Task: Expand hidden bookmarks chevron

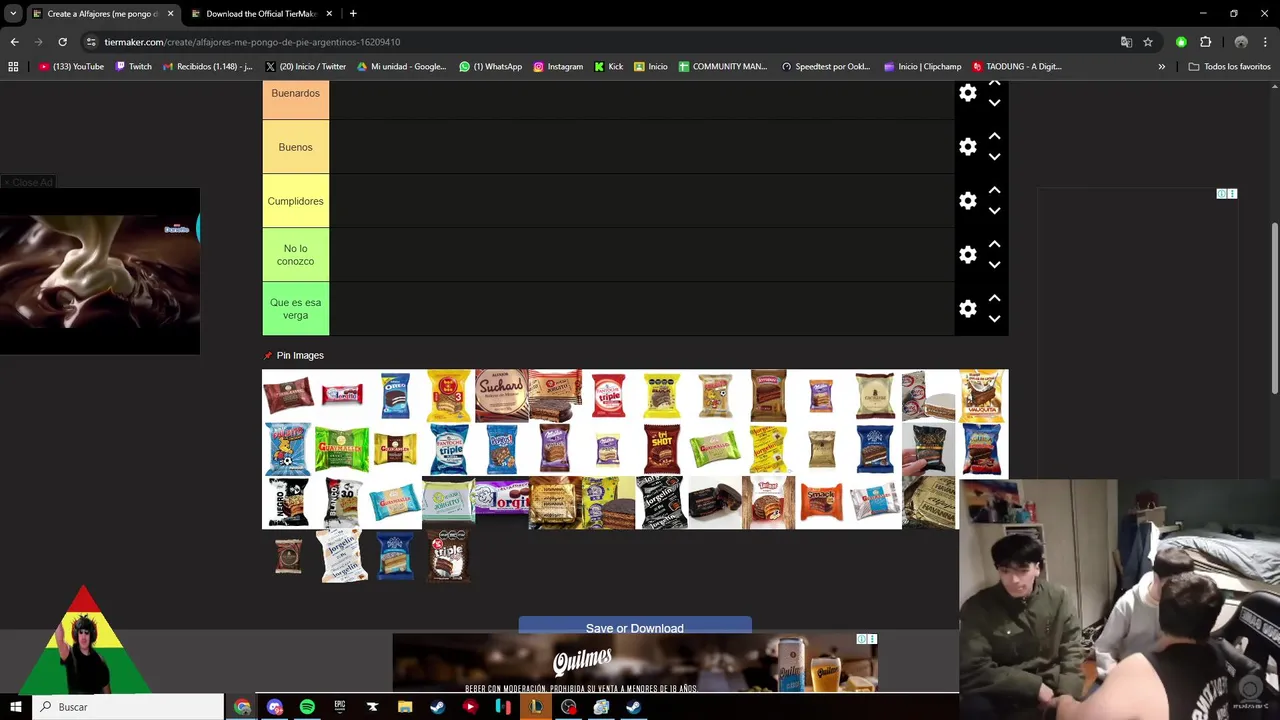Action: pos(1161,67)
